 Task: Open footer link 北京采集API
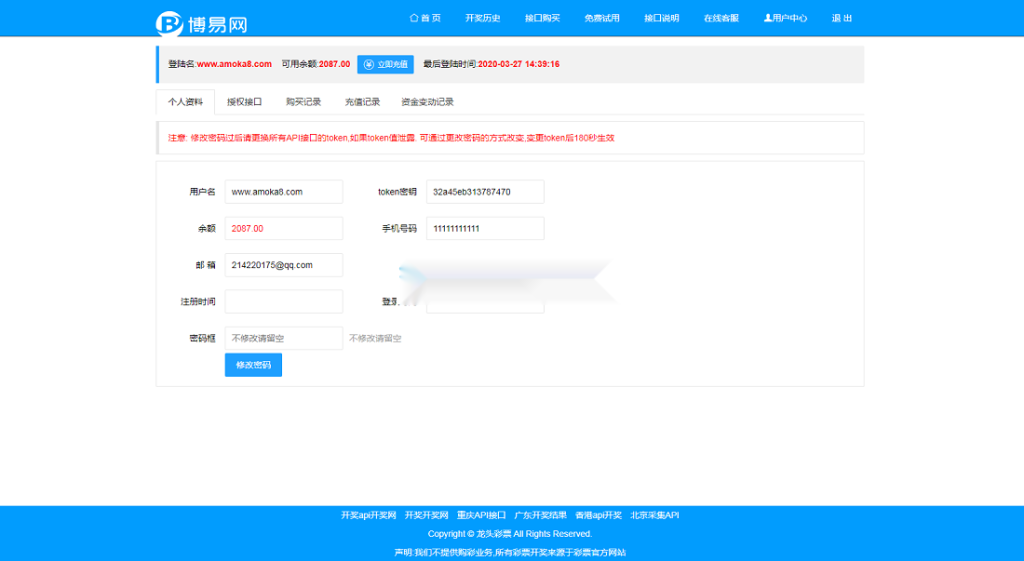(654, 515)
